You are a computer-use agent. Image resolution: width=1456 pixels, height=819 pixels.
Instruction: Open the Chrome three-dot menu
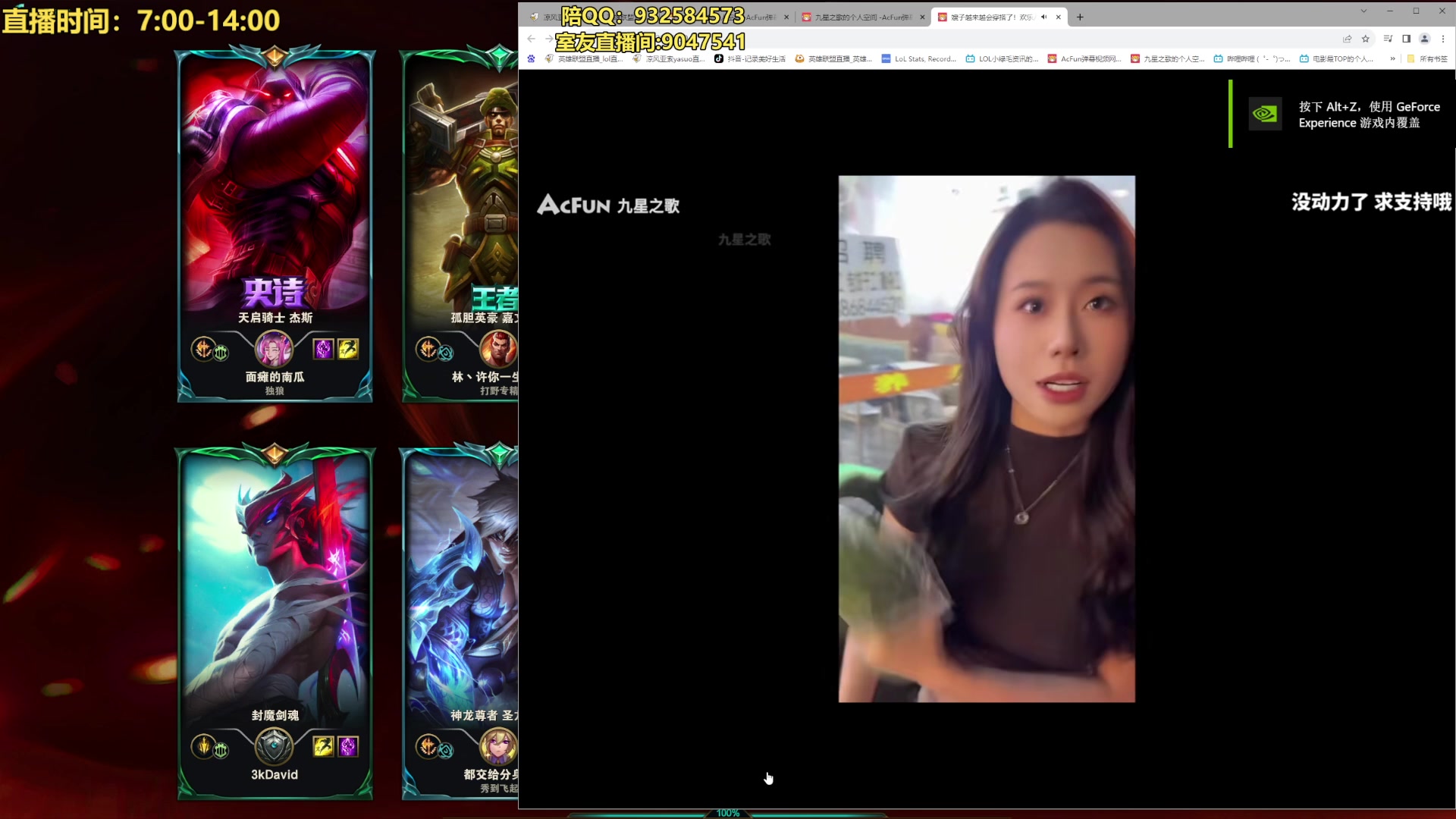click(1443, 39)
